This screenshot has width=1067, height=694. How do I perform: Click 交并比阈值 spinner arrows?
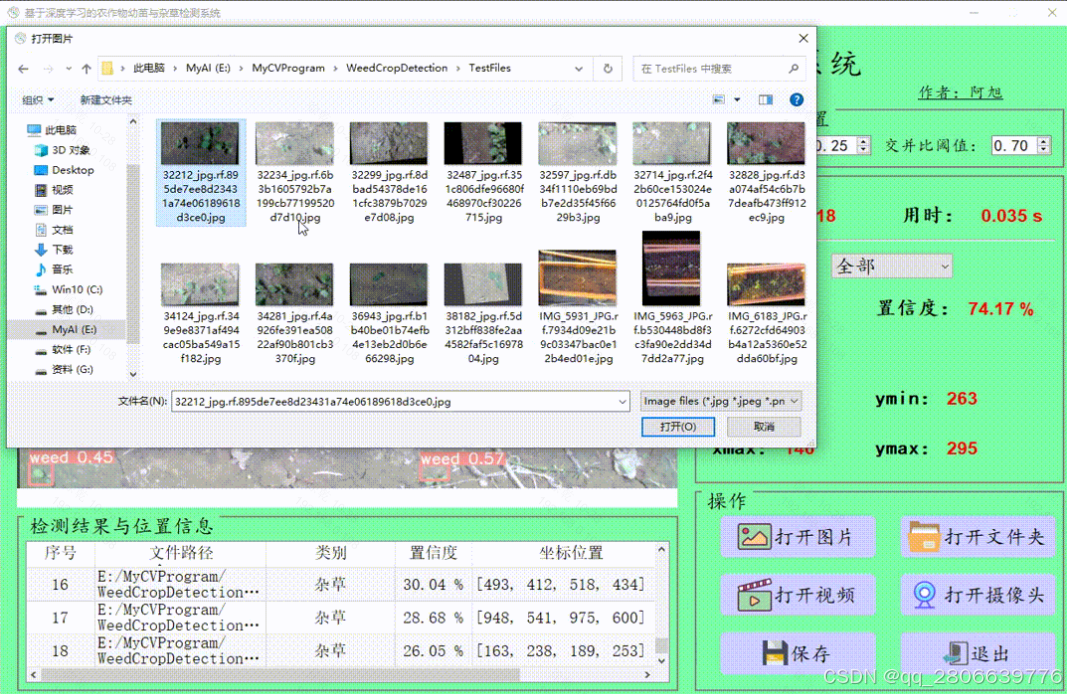pos(1043,145)
